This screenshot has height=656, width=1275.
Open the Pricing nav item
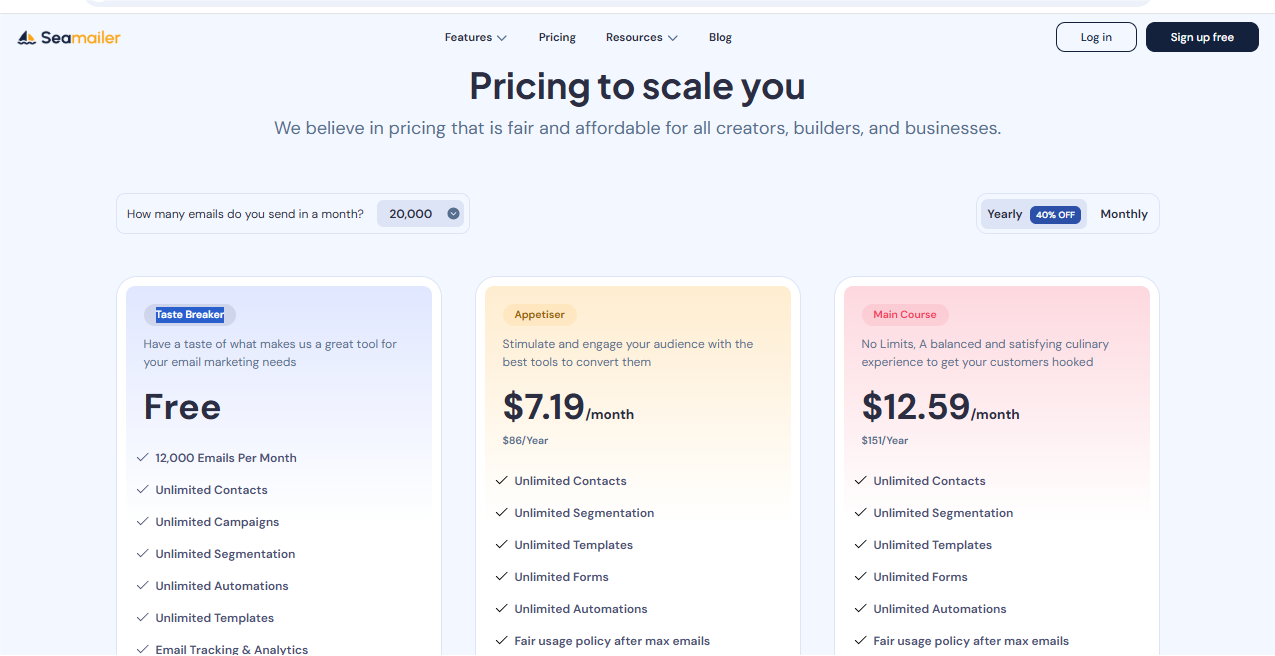557,38
